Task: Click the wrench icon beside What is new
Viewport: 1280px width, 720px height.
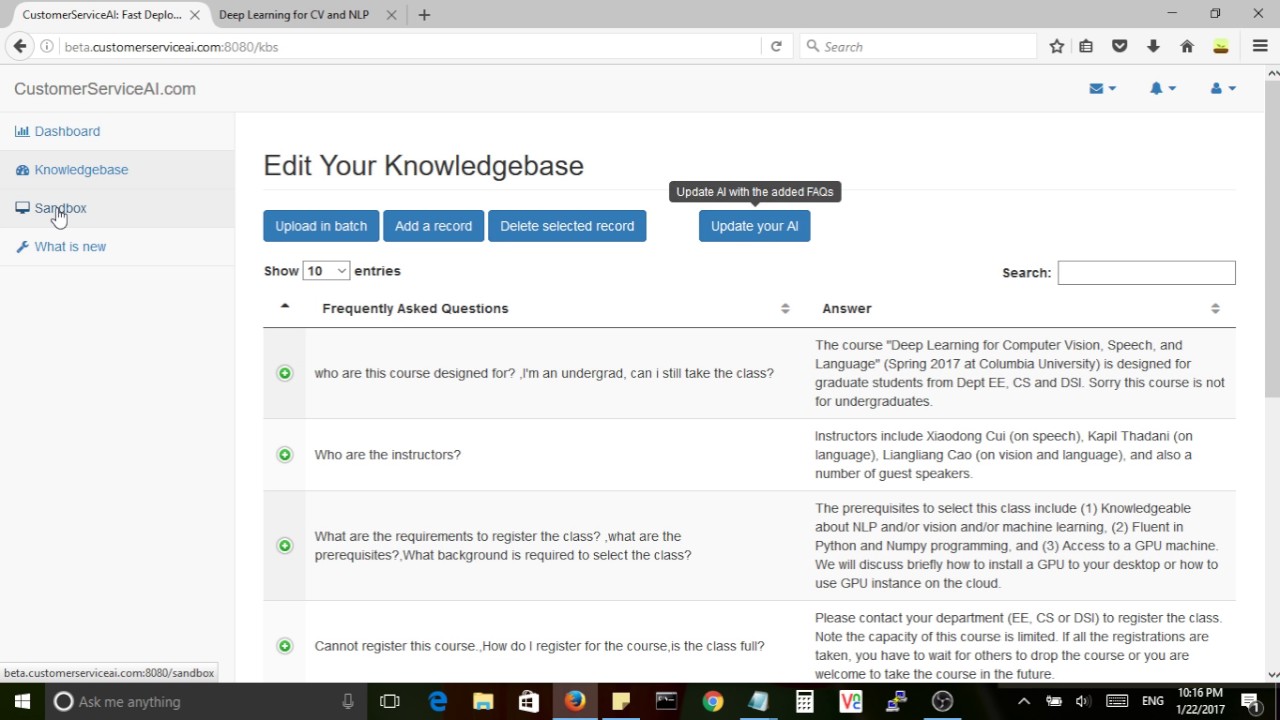Action: point(22,247)
